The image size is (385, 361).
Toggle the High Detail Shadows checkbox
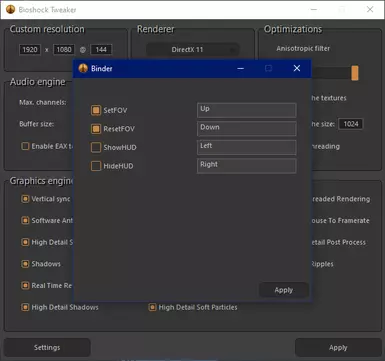tap(25, 307)
